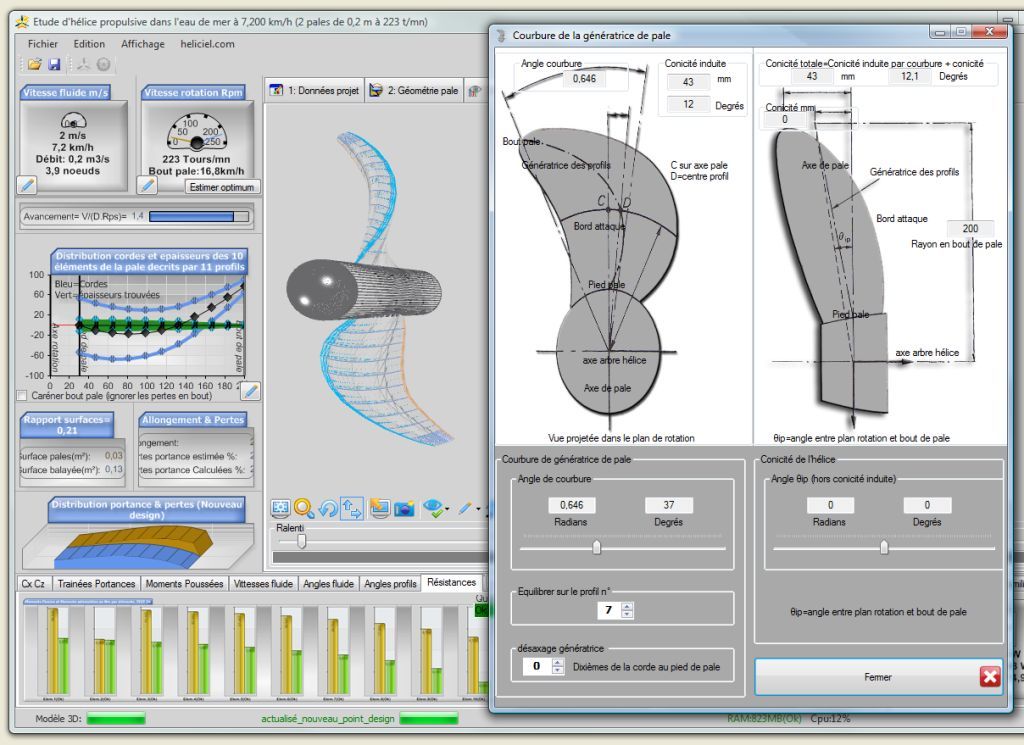This screenshot has height=745, width=1024.
Task: Enable "Caréner bout pale" checkbox
Action: coord(23,396)
